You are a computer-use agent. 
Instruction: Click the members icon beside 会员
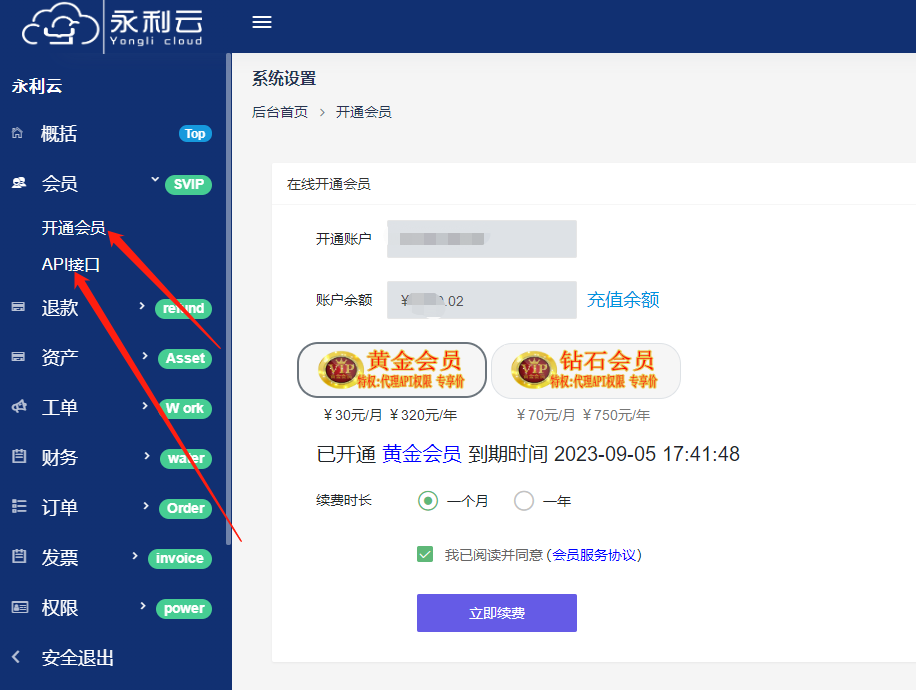click(x=18, y=183)
